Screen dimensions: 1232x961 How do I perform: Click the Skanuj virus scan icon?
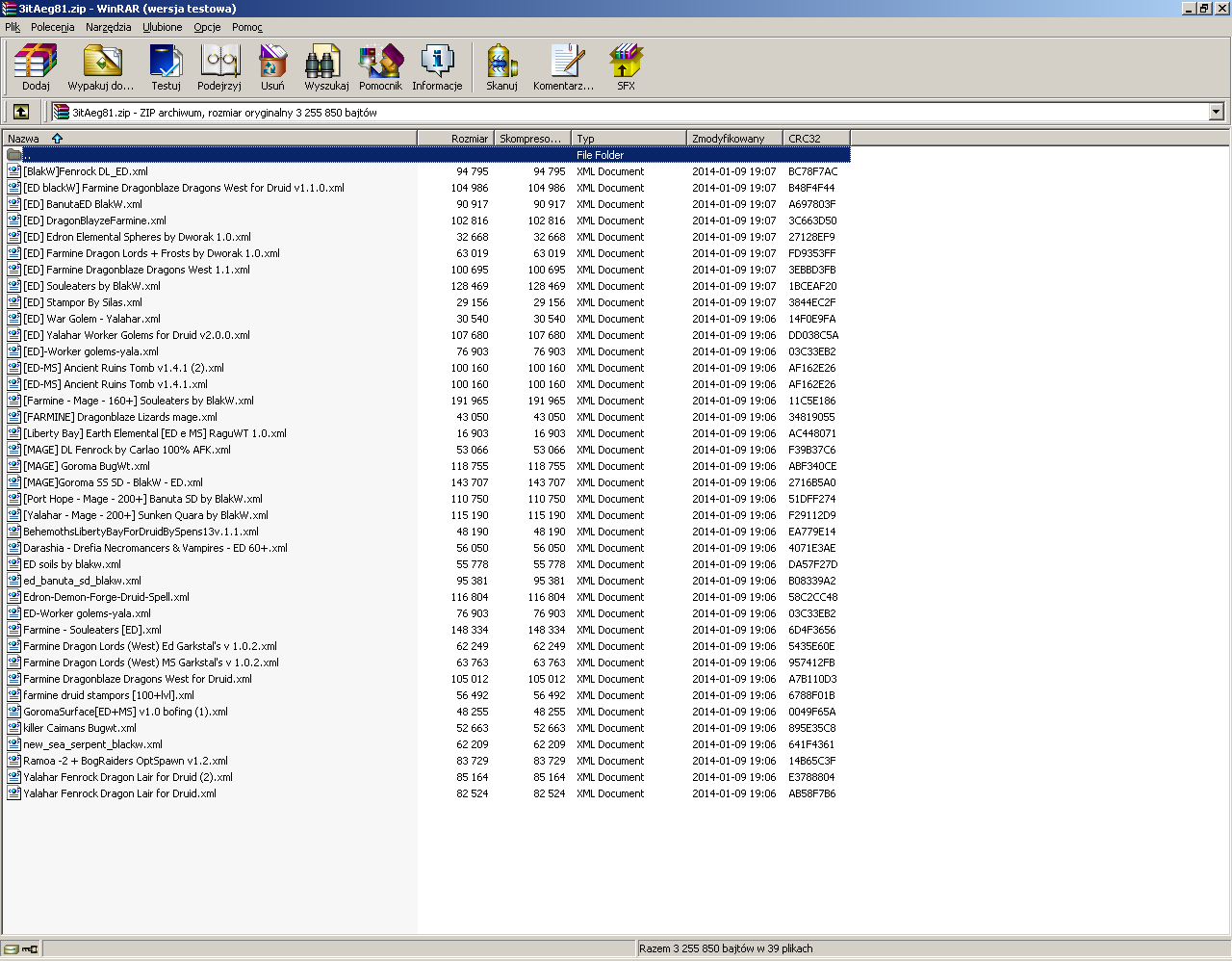(x=501, y=66)
